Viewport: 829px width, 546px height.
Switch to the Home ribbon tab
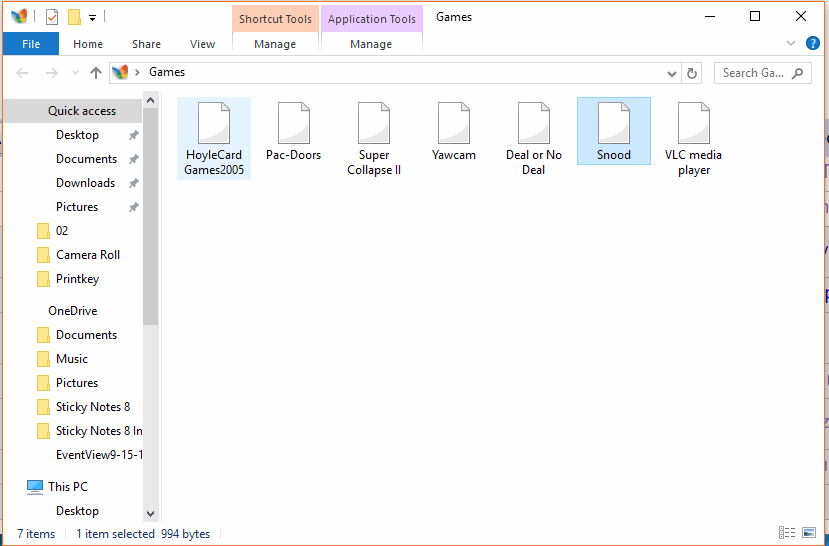click(88, 44)
